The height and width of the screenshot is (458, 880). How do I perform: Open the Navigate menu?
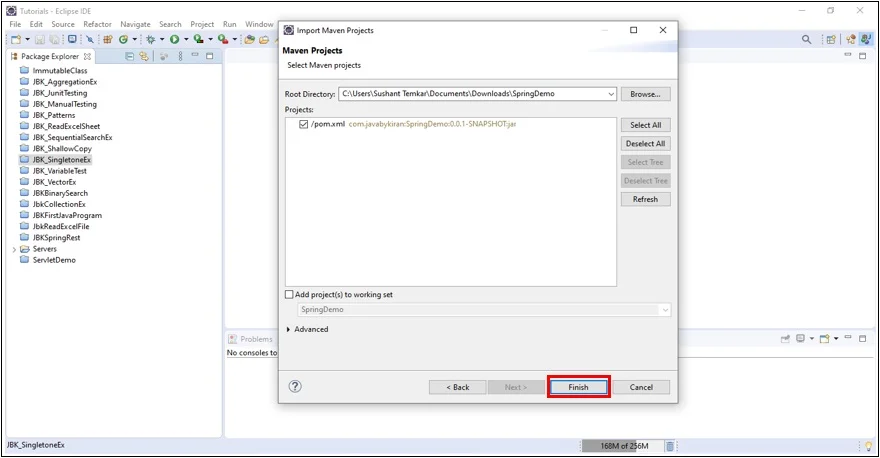(x=135, y=24)
